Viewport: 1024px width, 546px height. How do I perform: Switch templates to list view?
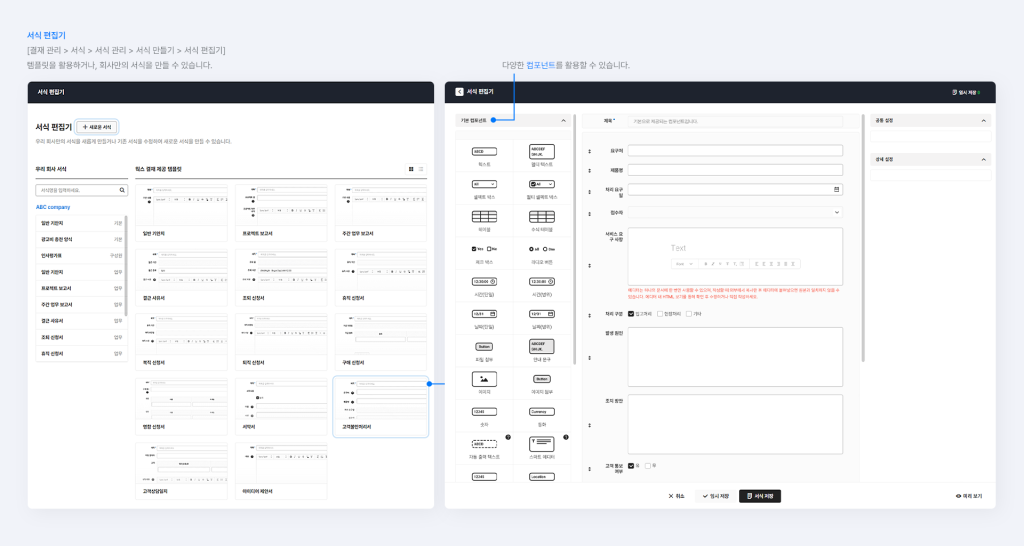click(421, 169)
